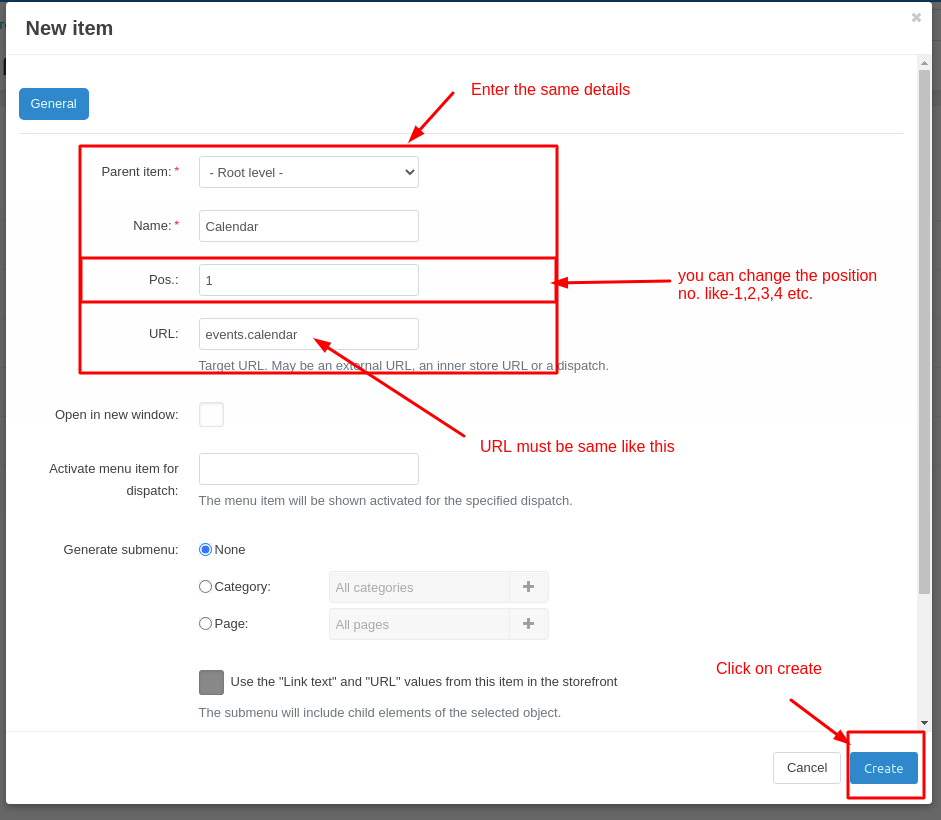Click the All categories picker field
Viewport: 941px width, 820px height.
(419, 587)
